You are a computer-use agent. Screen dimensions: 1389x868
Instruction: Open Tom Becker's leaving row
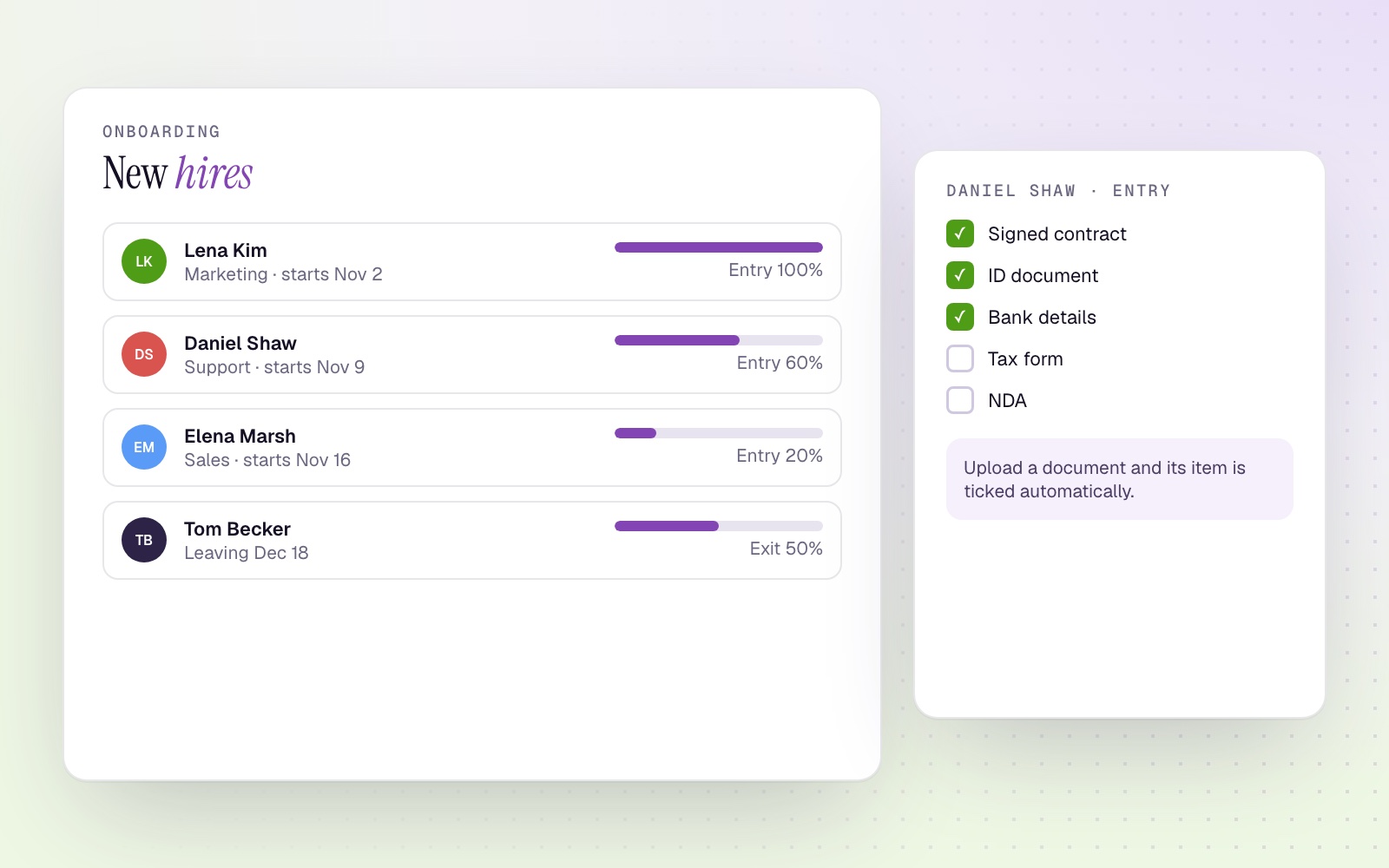pyautogui.click(x=472, y=541)
